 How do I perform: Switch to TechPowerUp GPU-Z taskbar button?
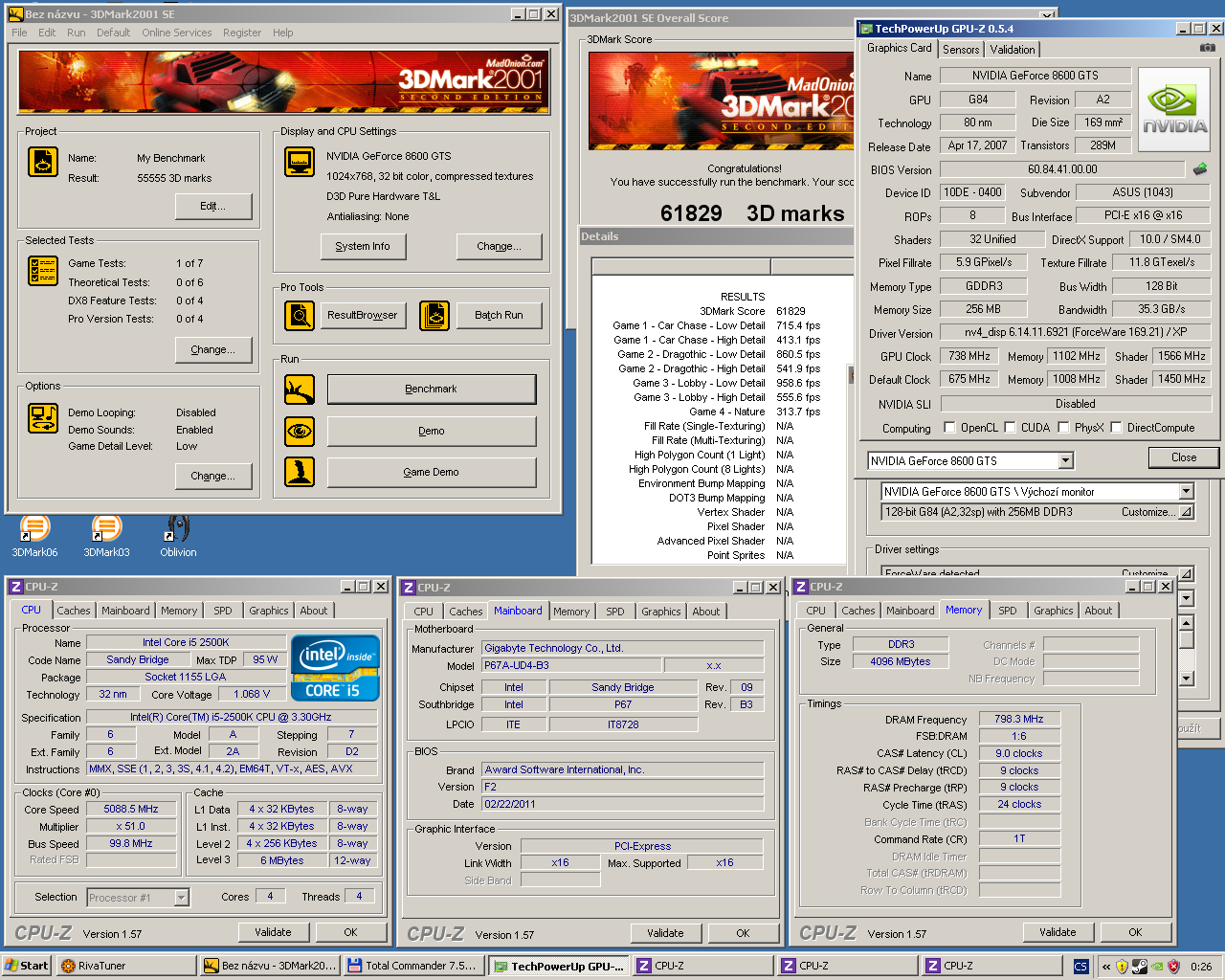[x=558, y=966]
